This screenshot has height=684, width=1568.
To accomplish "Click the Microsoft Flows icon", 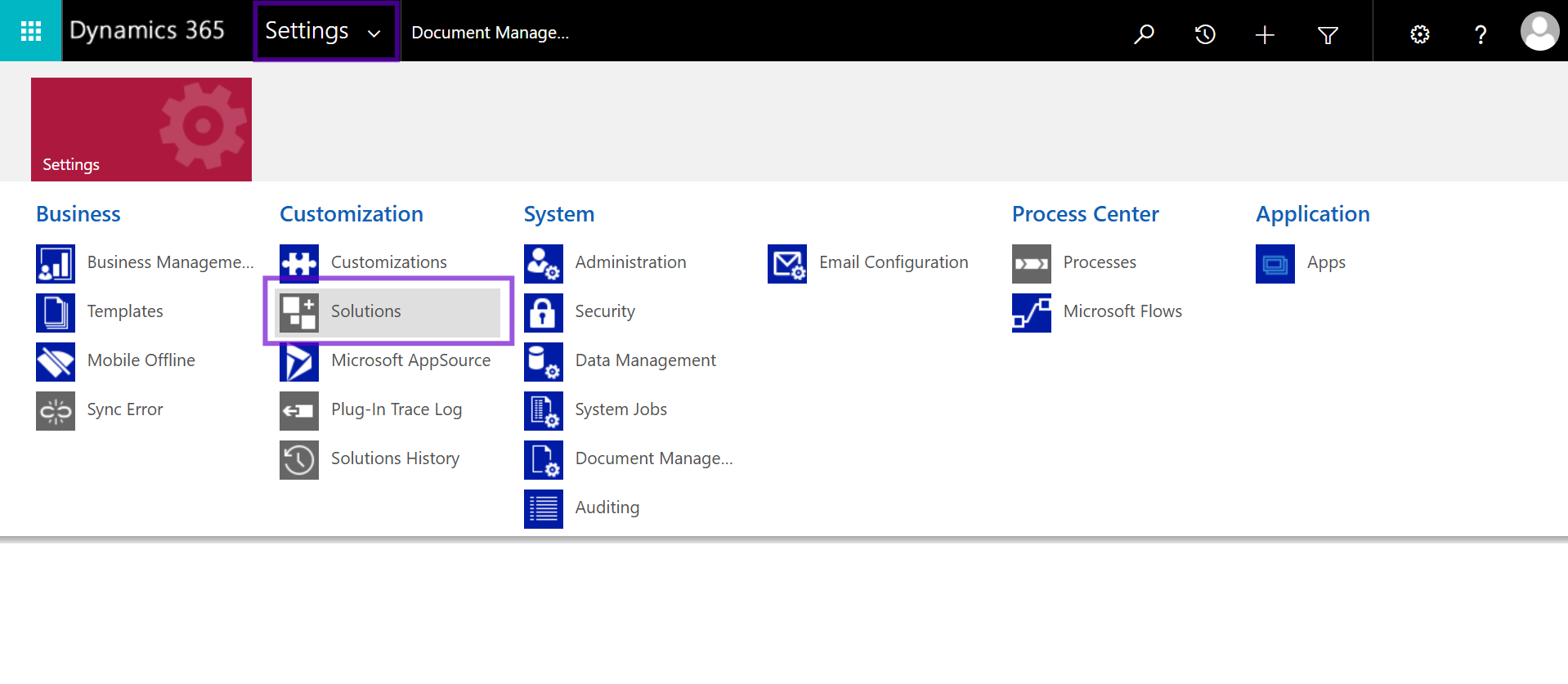I will tap(1032, 312).
